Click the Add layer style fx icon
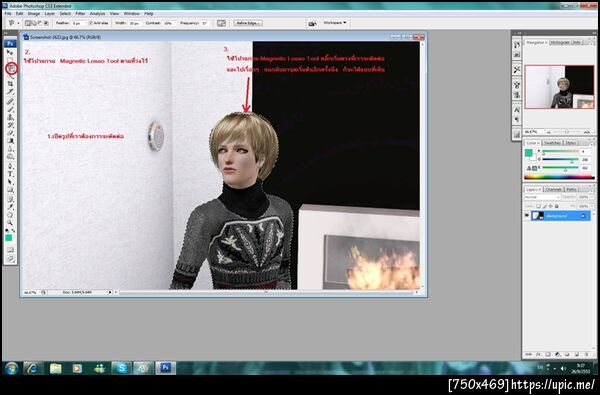This screenshot has height=395, width=600. (538, 354)
